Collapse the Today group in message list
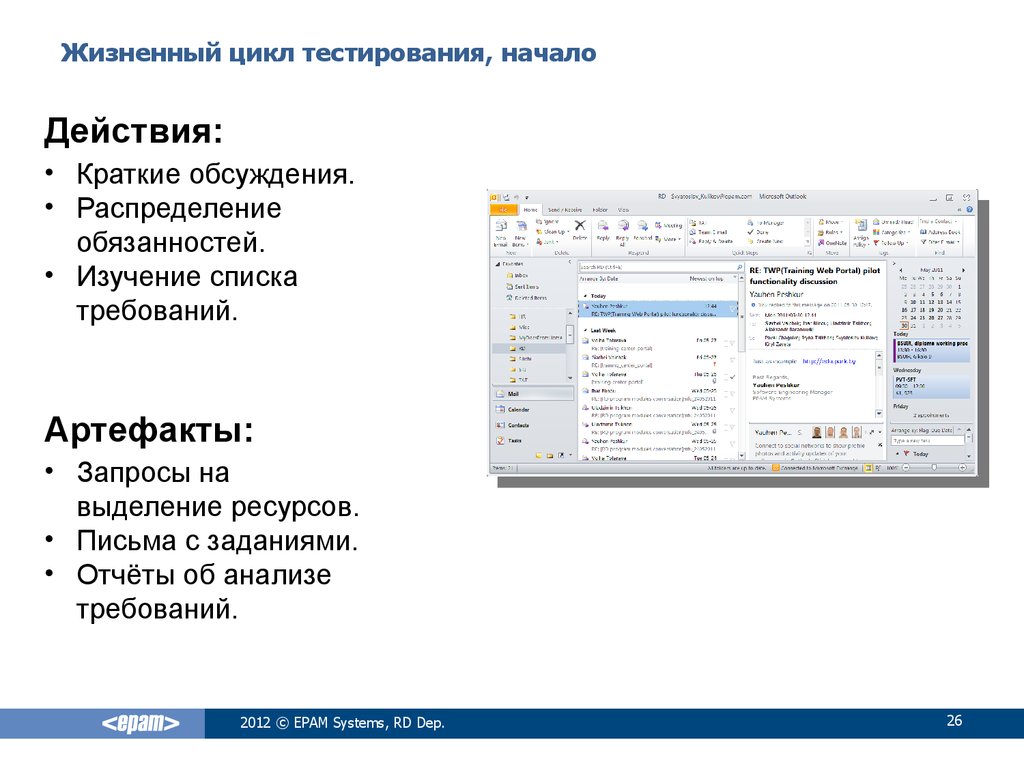 tap(584, 297)
